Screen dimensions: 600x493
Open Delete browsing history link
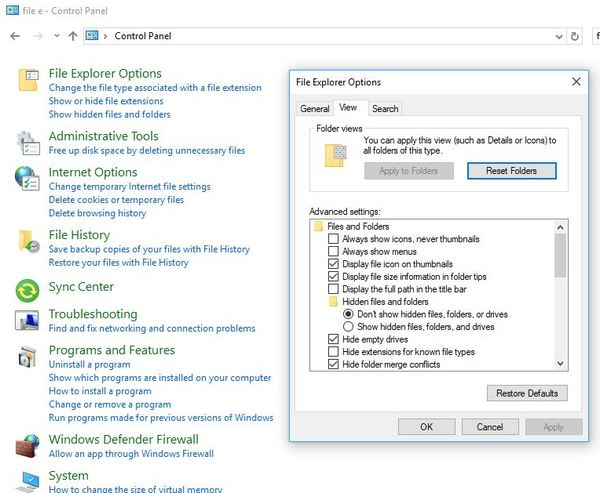97,213
